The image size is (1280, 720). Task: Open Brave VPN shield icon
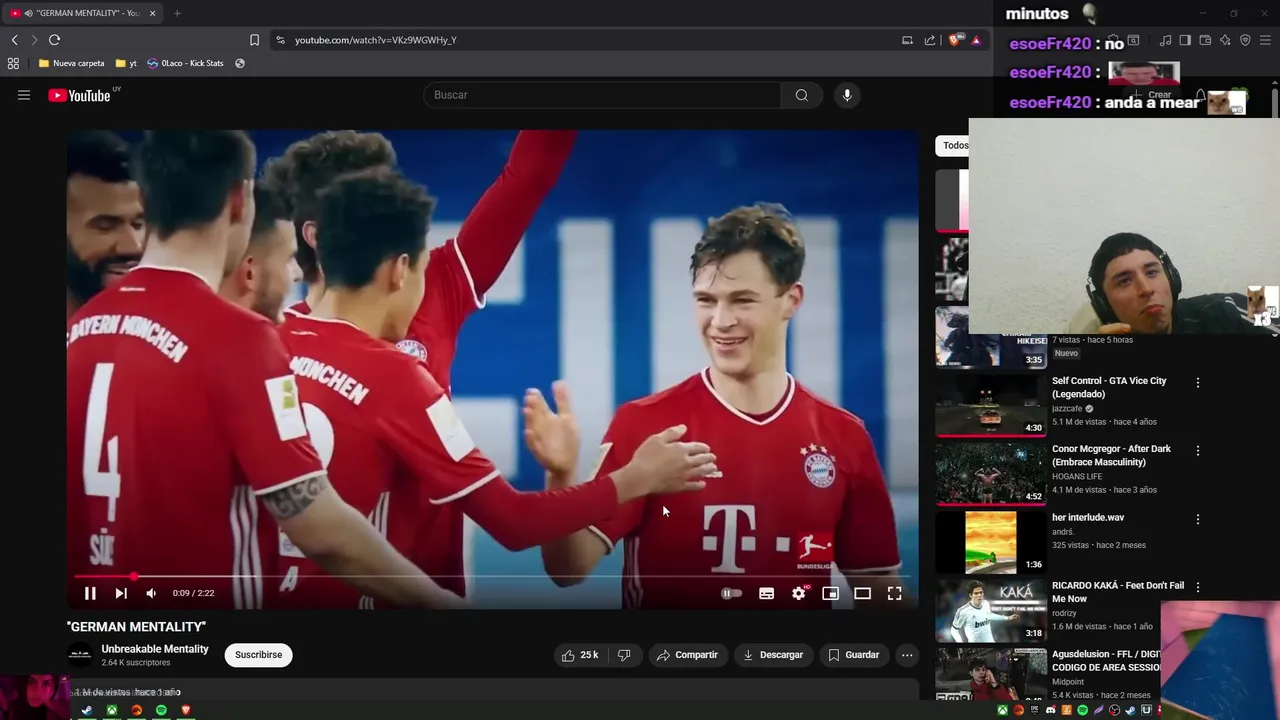click(1245, 40)
